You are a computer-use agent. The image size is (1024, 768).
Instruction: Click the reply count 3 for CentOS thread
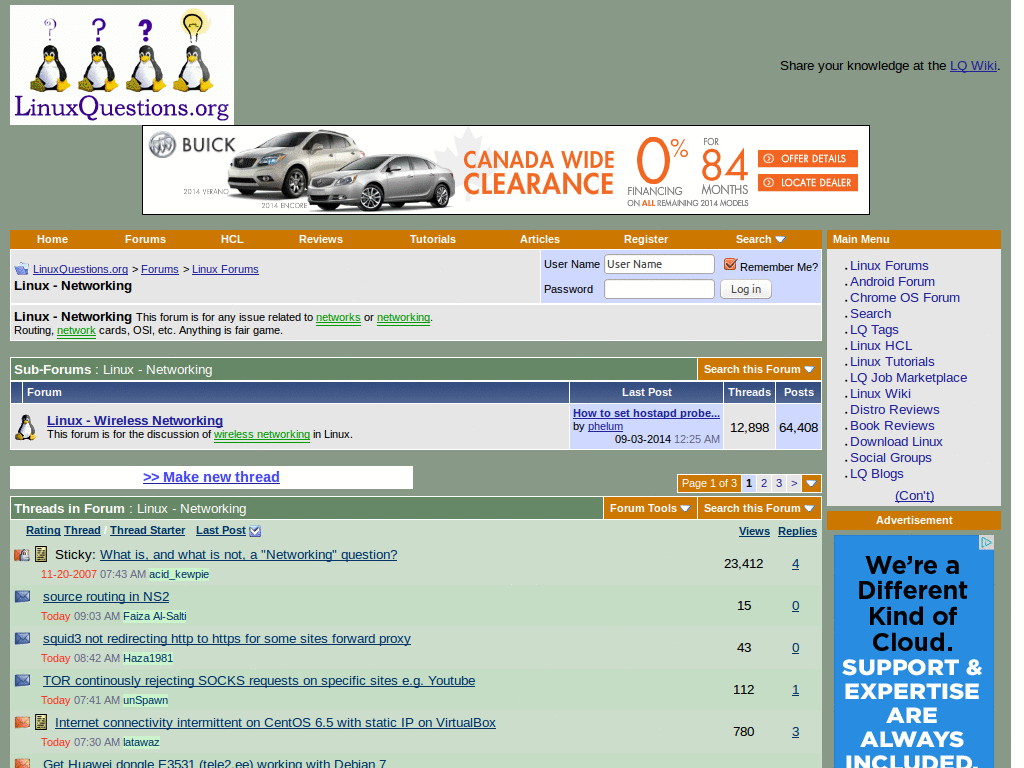(795, 731)
